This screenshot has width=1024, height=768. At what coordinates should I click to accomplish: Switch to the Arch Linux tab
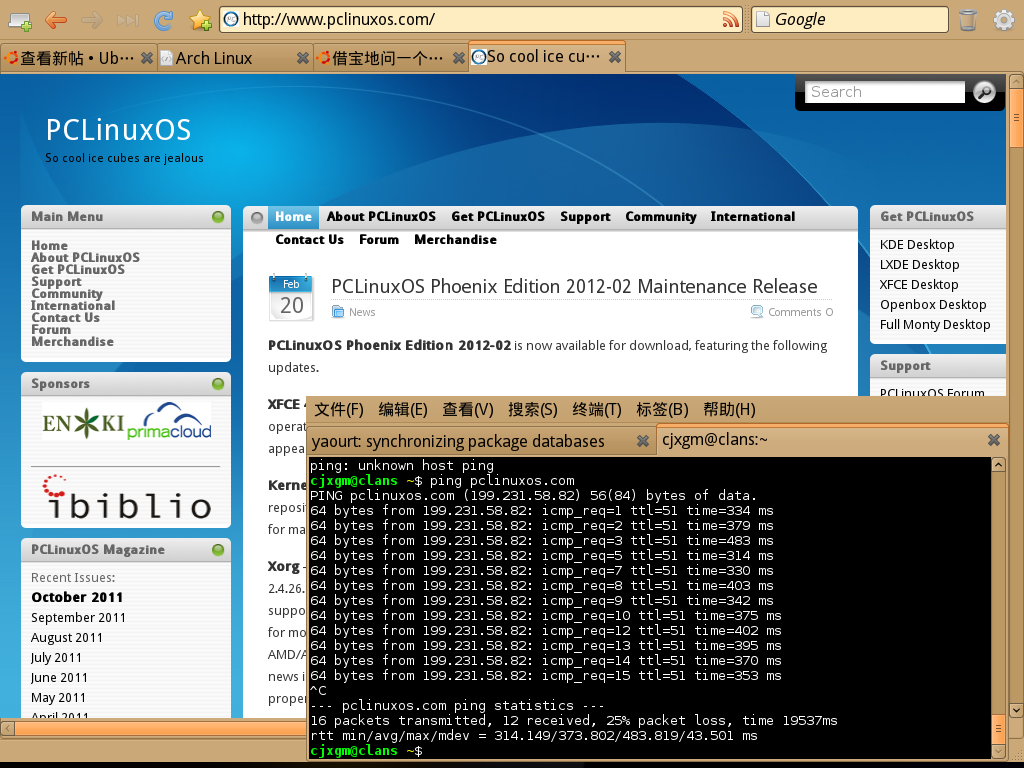pyautogui.click(x=234, y=58)
